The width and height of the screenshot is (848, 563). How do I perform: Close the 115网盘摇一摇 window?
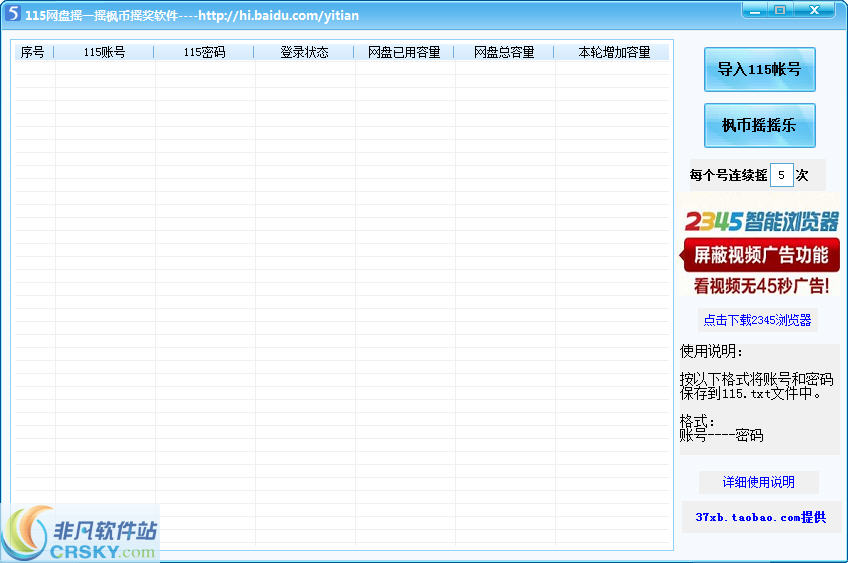(814, 10)
